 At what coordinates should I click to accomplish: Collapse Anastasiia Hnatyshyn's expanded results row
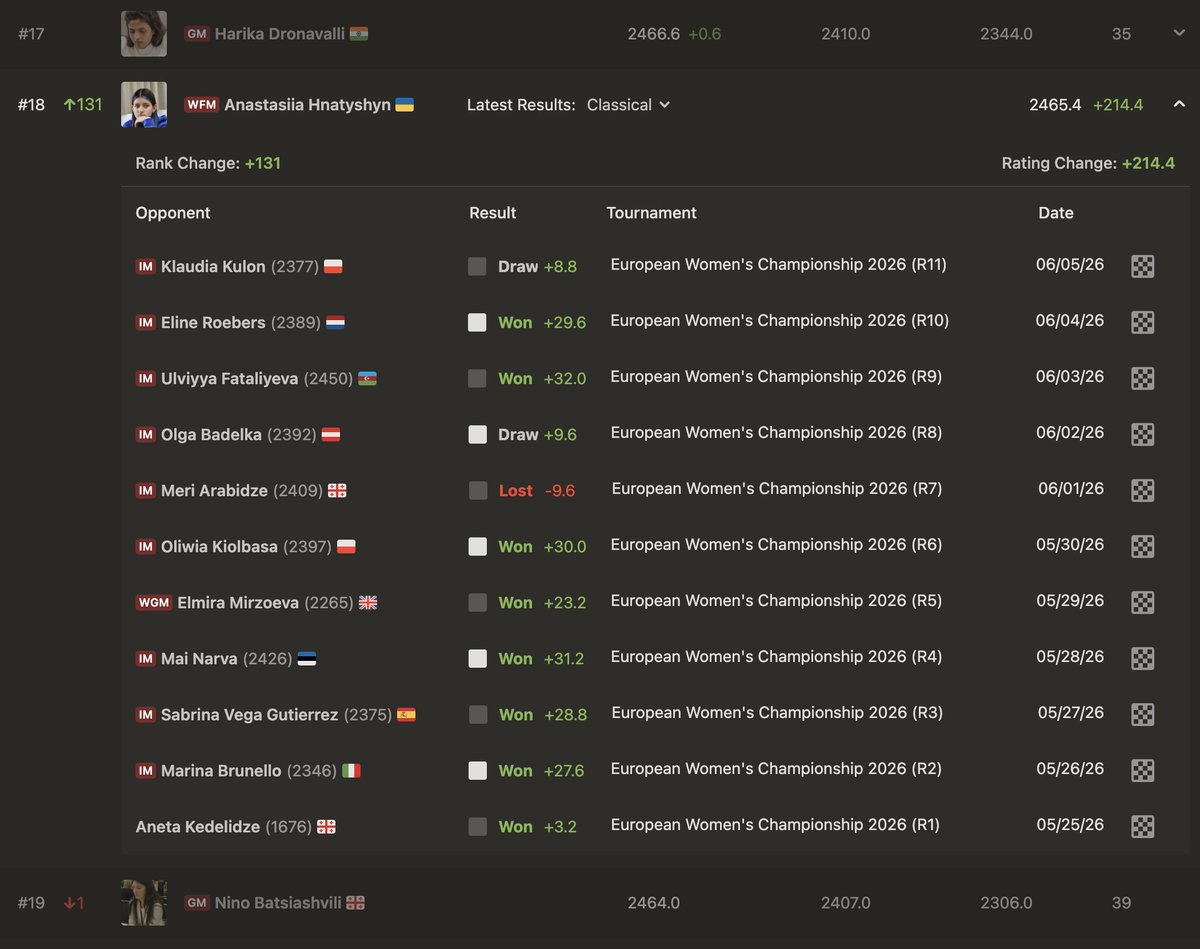pos(1179,104)
